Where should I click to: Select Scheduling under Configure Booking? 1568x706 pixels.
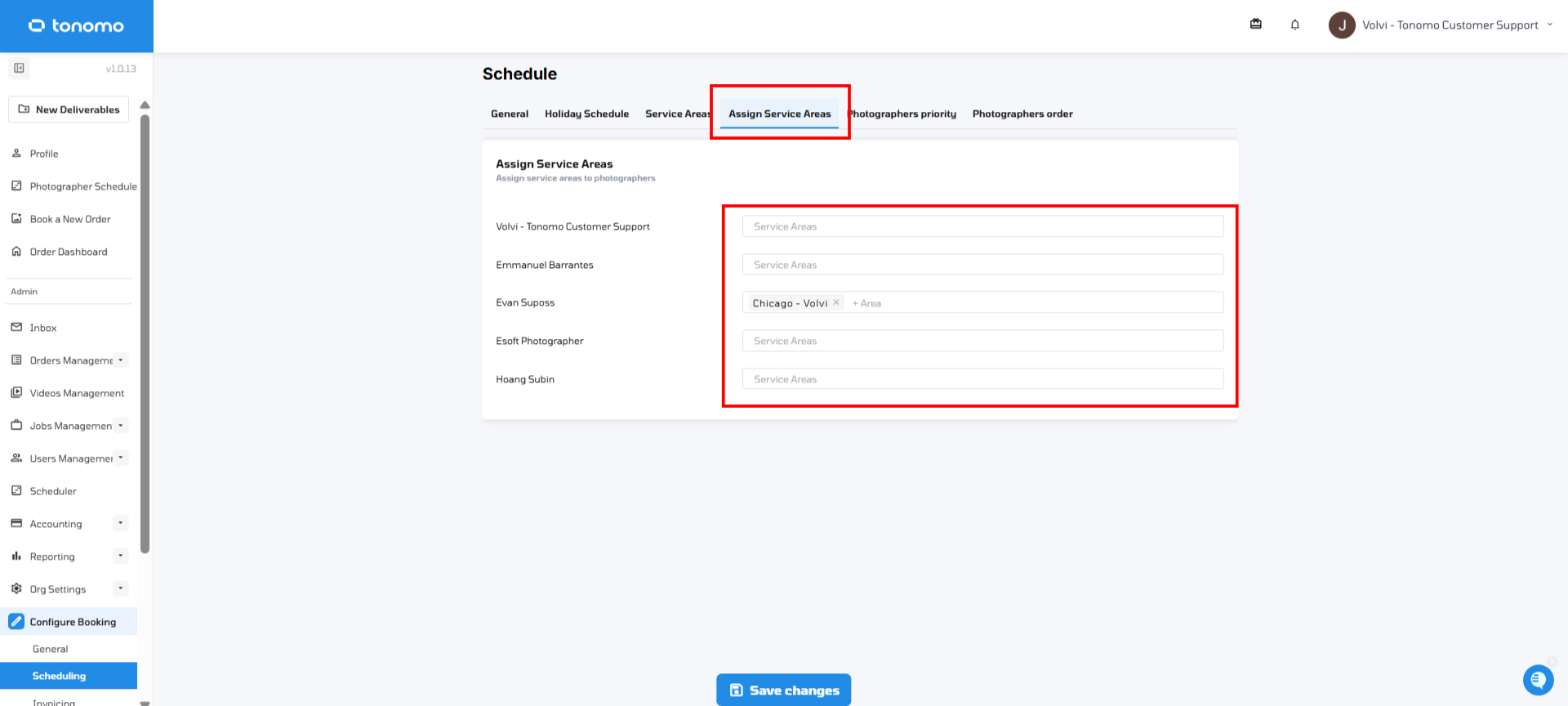[x=69, y=676]
